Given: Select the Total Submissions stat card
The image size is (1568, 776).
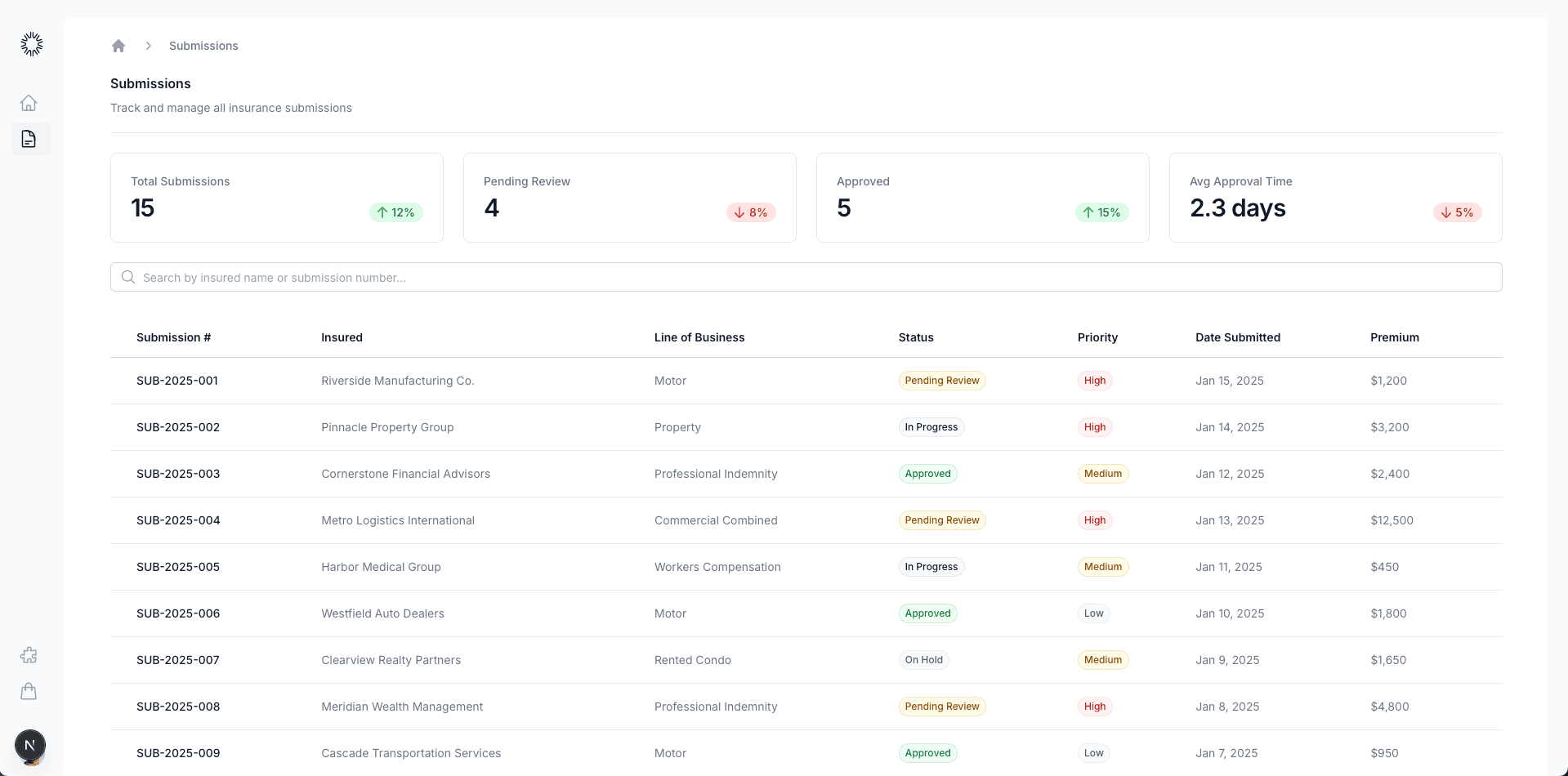Looking at the screenshot, I should coord(276,197).
